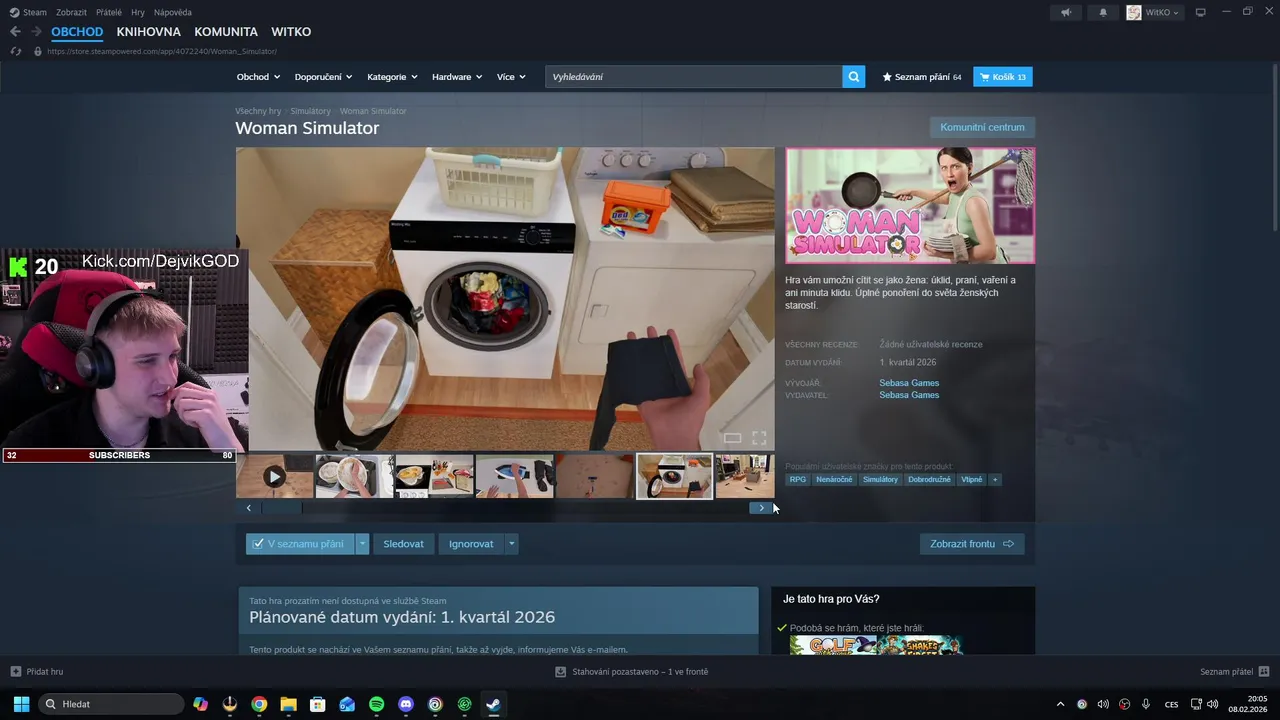
Task: Open the Kategorie dropdown menu
Action: [393, 77]
